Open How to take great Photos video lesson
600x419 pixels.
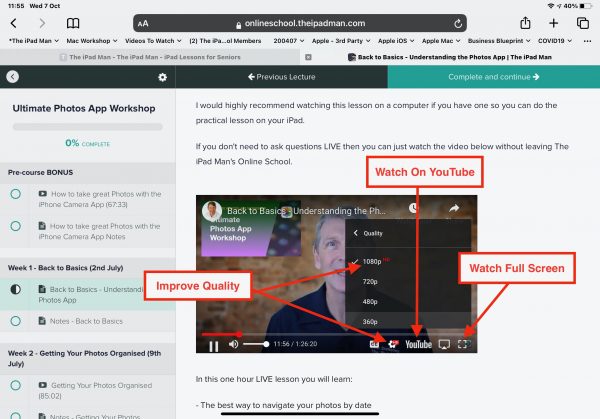[100, 199]
